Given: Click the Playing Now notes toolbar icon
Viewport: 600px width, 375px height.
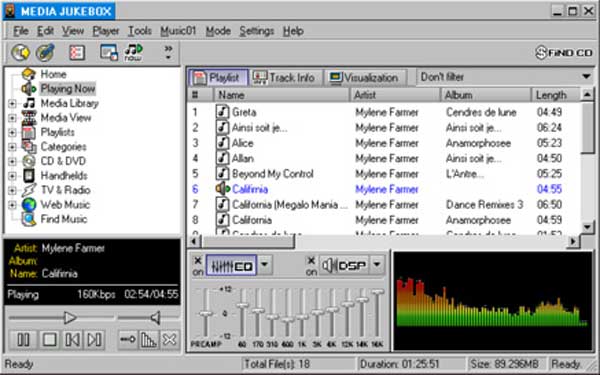Looking at the screenshot, I should tap(133, 52).
